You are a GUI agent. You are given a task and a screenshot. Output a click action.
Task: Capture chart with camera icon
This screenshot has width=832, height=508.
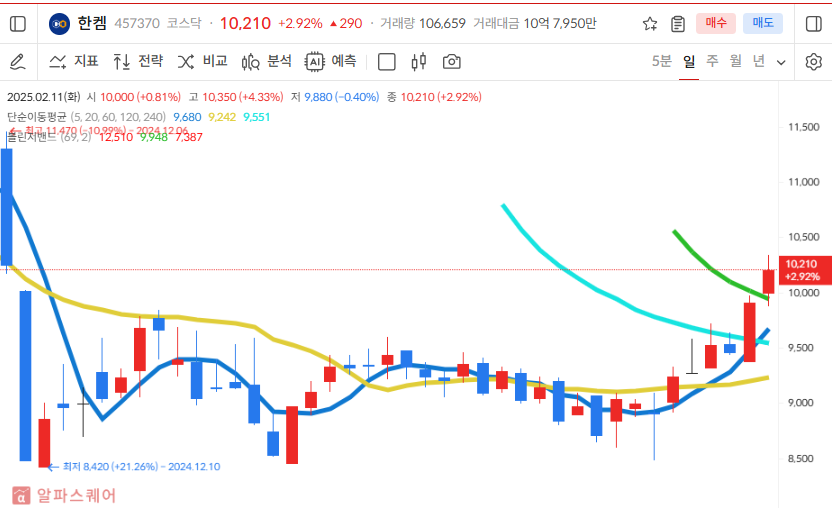pyautogui.click(x=452, y=62)
